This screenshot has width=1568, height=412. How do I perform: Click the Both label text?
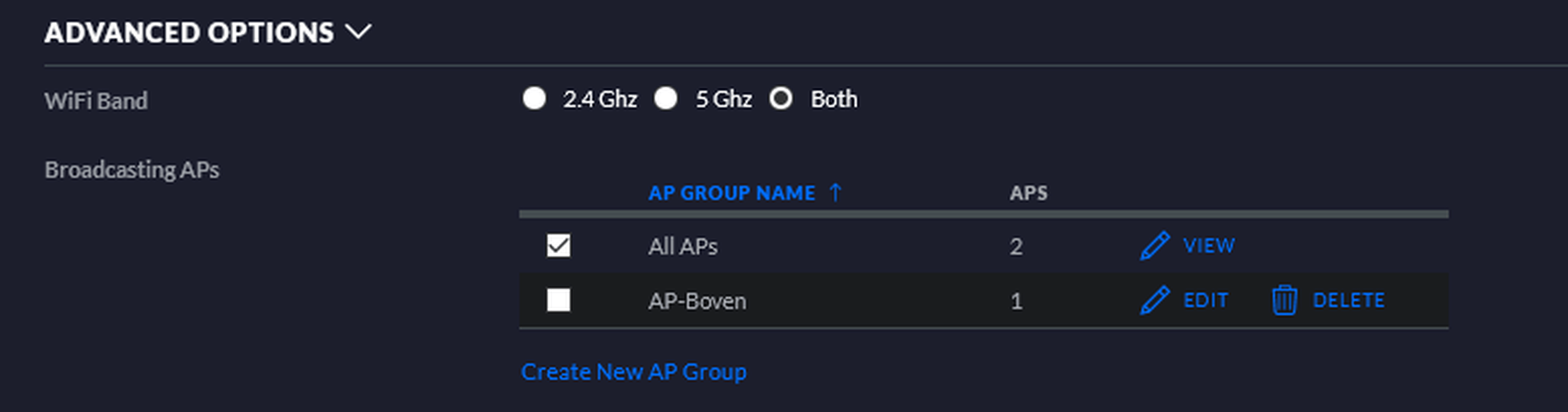coord(833,99)
